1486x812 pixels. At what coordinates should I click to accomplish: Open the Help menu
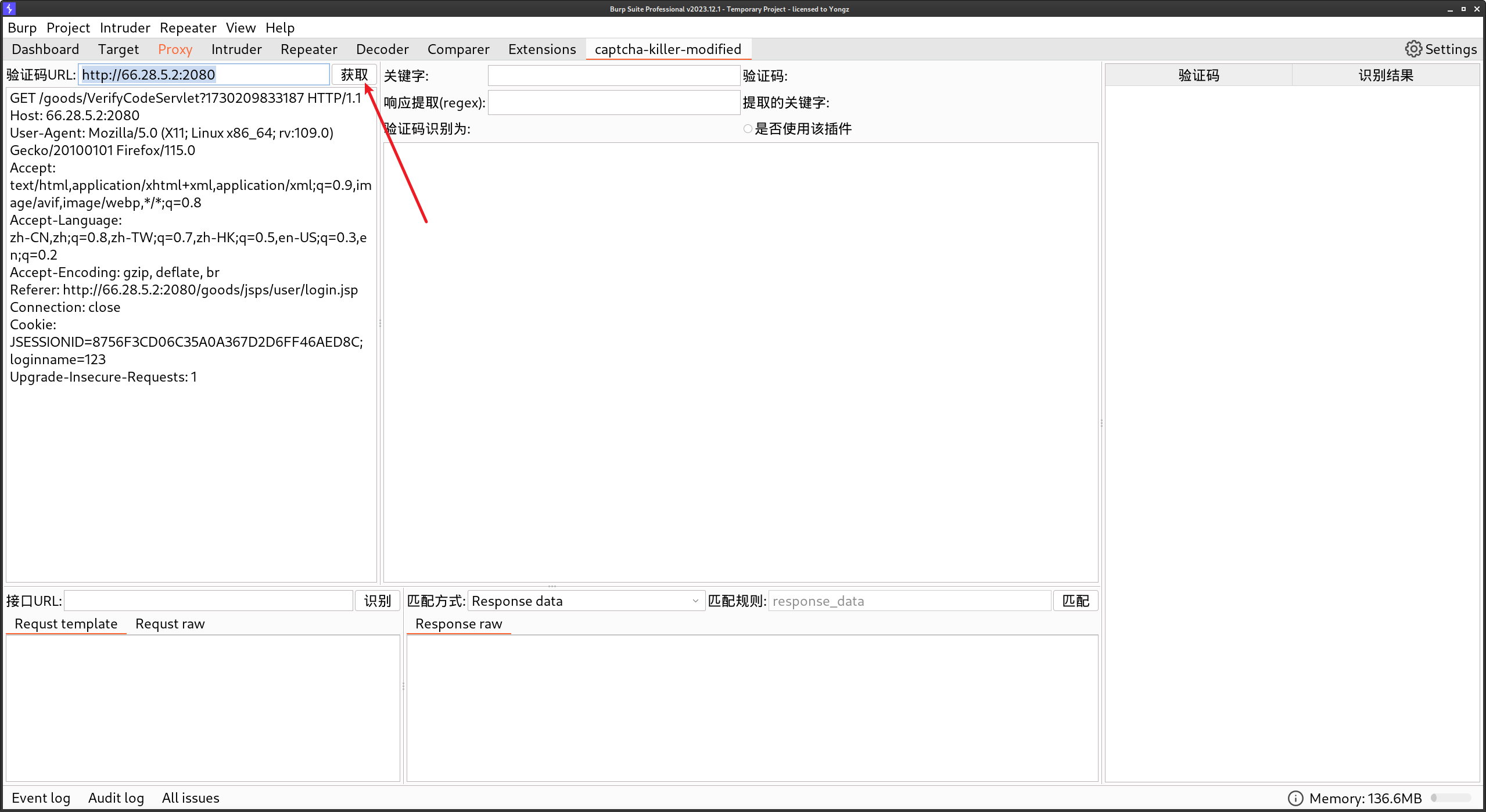point(280,28)
